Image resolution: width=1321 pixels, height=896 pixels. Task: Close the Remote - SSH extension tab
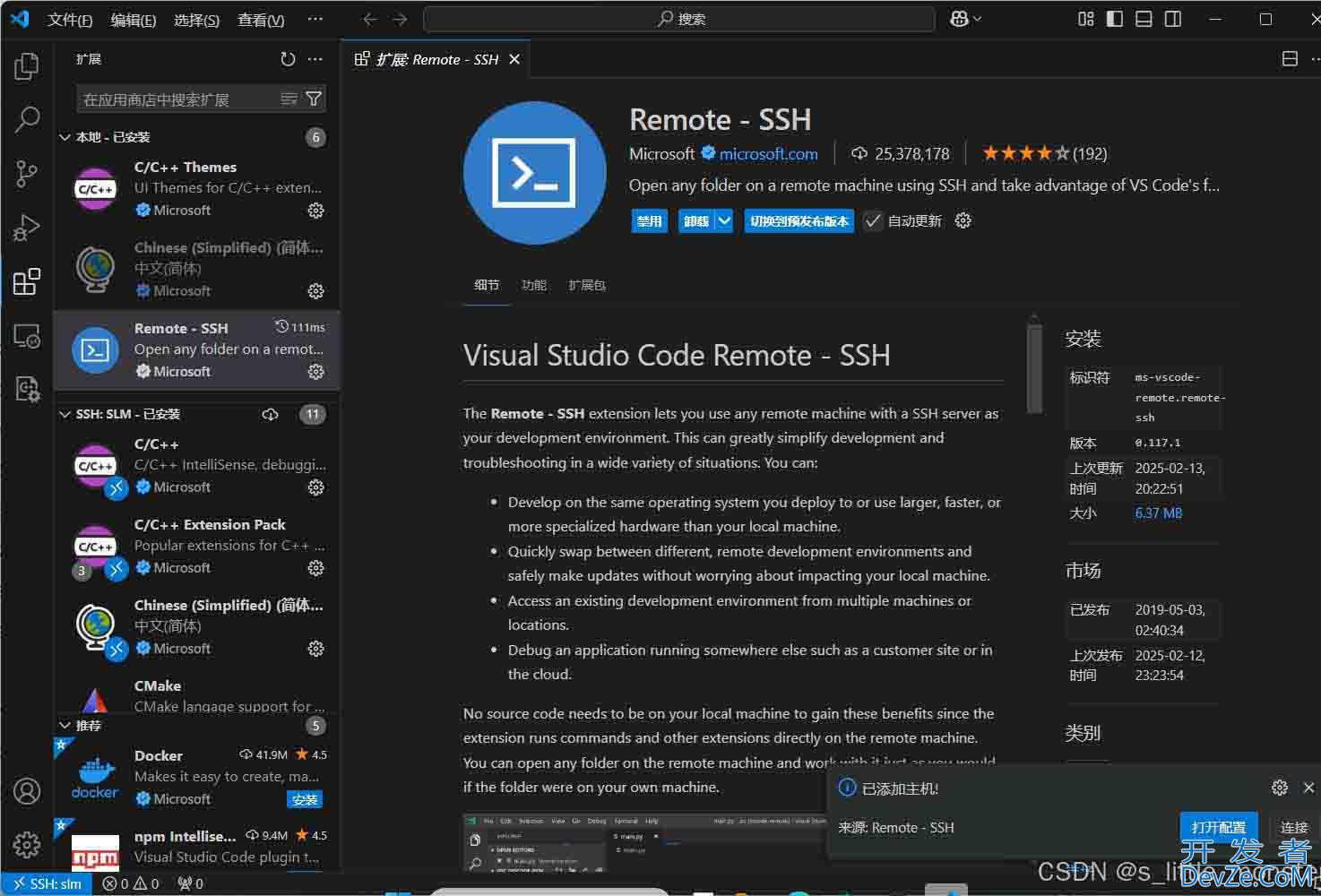click(514, 59)
